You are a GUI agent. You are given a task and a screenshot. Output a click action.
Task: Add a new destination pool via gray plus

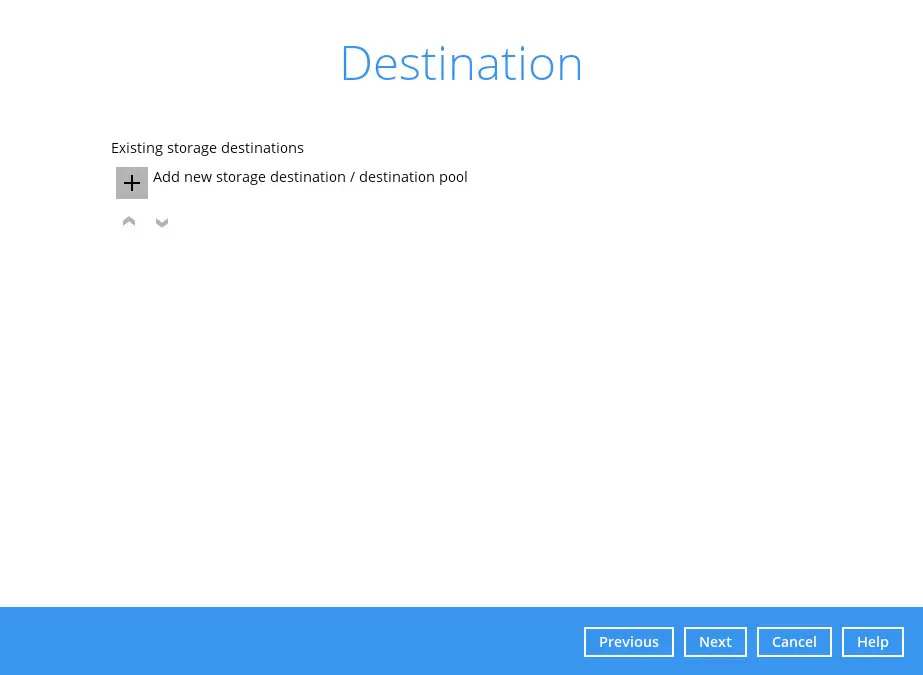click(132, 183)
